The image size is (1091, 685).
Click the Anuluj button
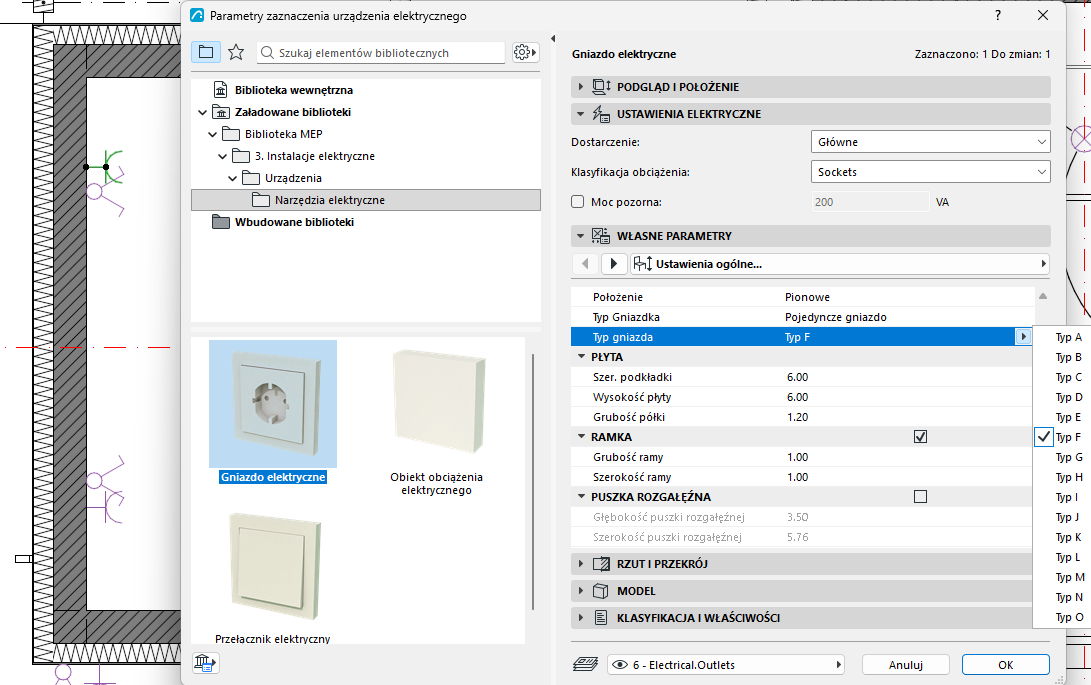click(x=905, y=665)
